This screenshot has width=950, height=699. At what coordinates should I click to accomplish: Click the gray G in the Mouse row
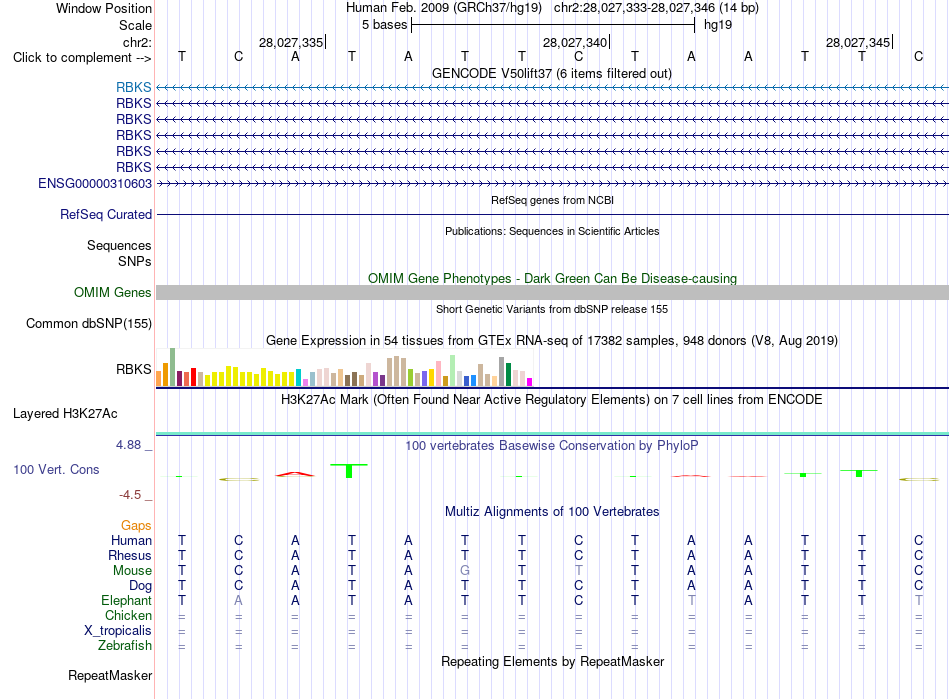[x=465, y=571]
